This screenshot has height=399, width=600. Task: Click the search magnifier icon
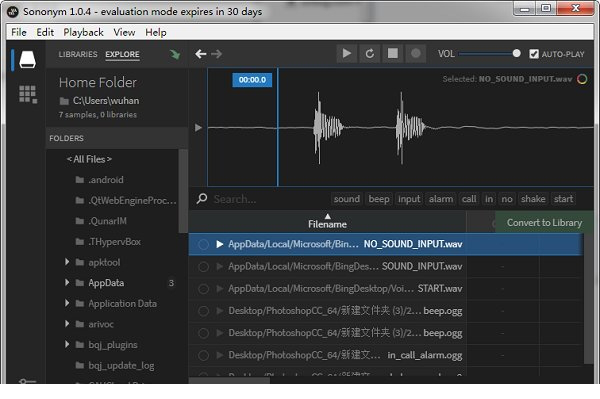[x=202, y=199]
